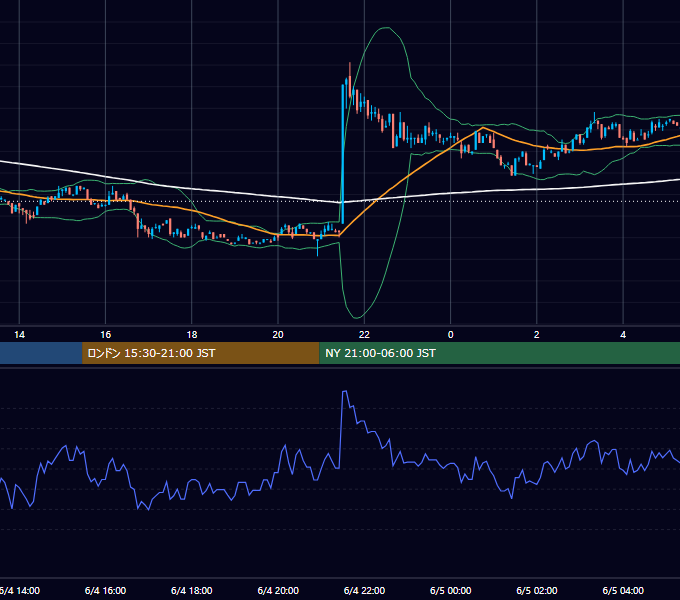680x600 pixels.
Task: Click hour label 16 on upper axis
Action: 105,335
